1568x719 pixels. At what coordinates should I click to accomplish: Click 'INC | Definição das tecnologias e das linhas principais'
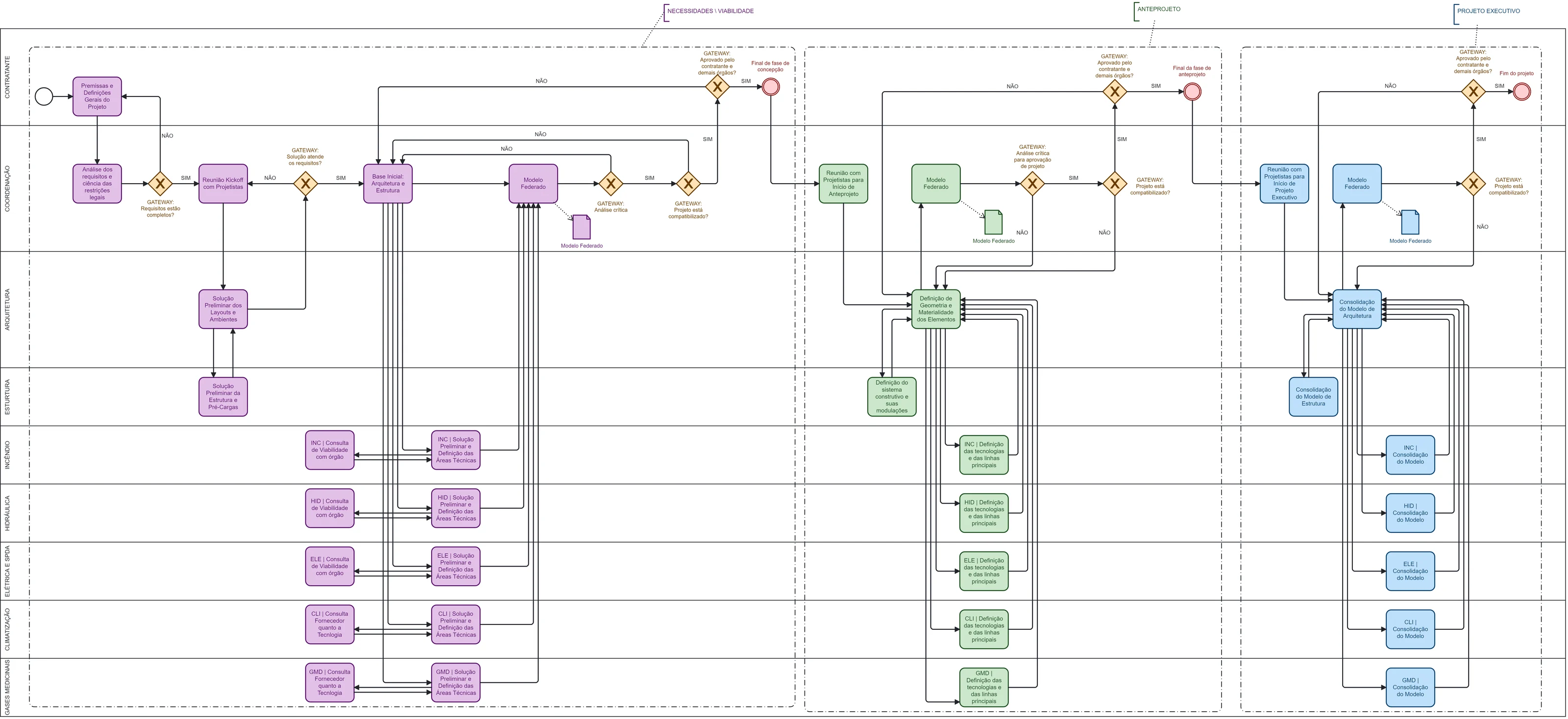click(984, 455)
